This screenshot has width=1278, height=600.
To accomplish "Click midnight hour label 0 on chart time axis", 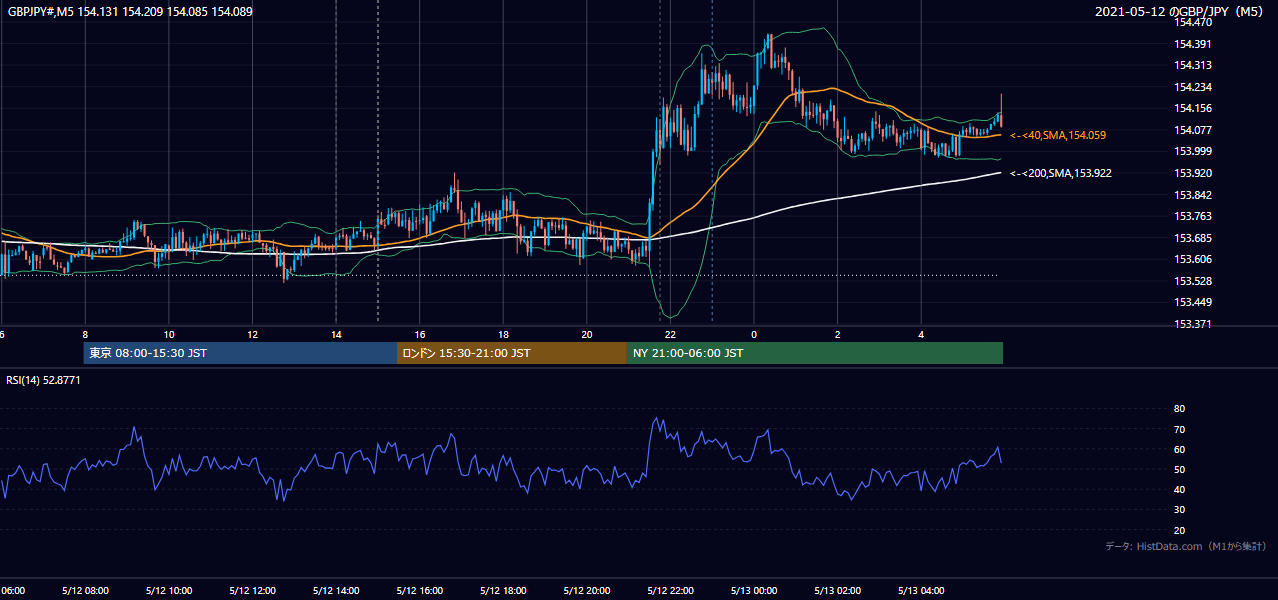I will pyautogui.click(x=755, y=335).
